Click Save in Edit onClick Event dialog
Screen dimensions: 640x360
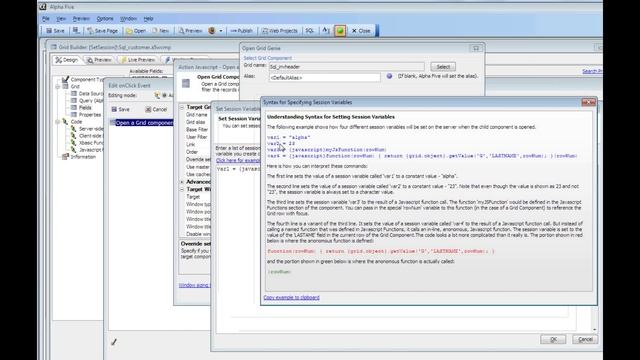tap(121, 109)
